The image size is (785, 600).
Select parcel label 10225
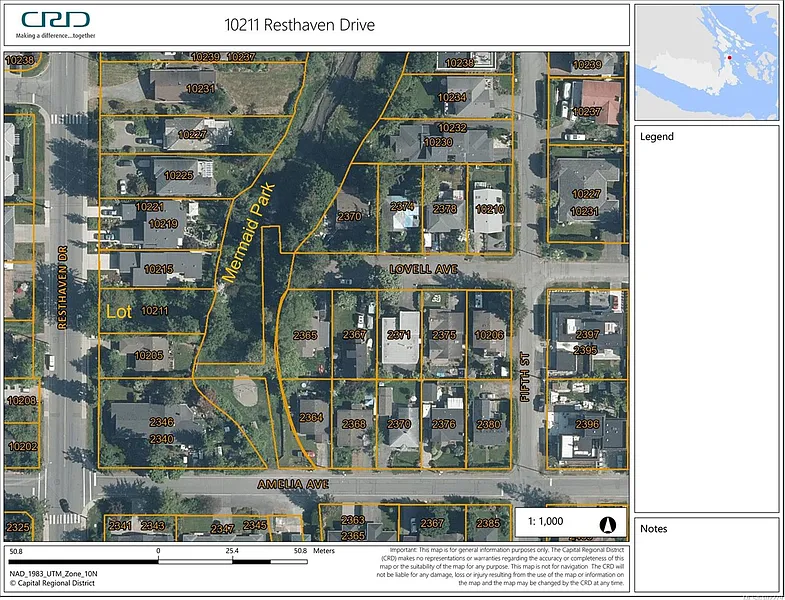click(x=178, y=176)
